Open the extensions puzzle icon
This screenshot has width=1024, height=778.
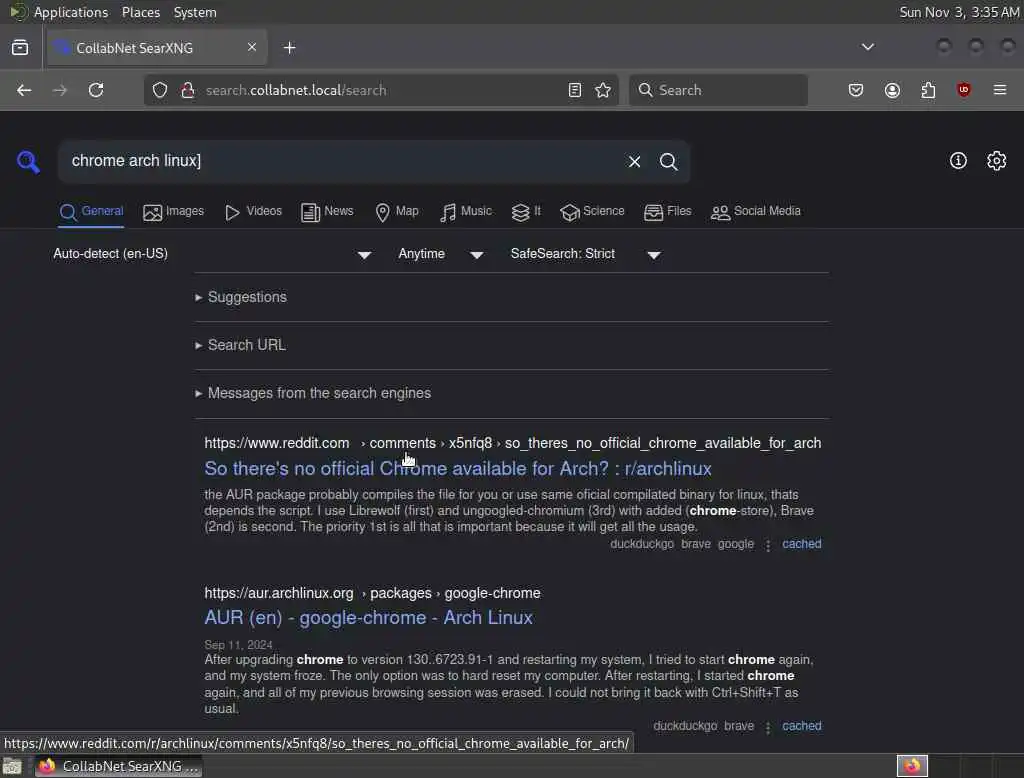(x=928, y=90)
